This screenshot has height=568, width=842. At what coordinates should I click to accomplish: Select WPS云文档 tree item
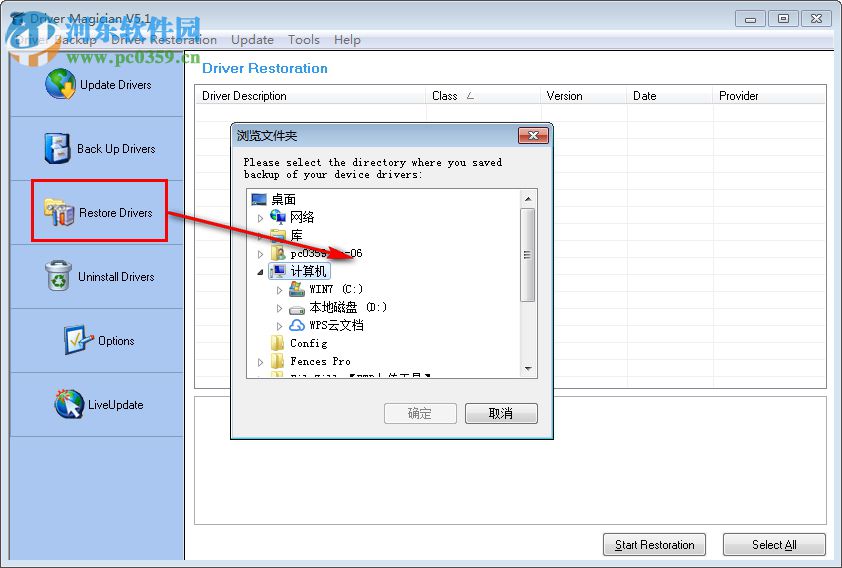[x=337, y=325]
